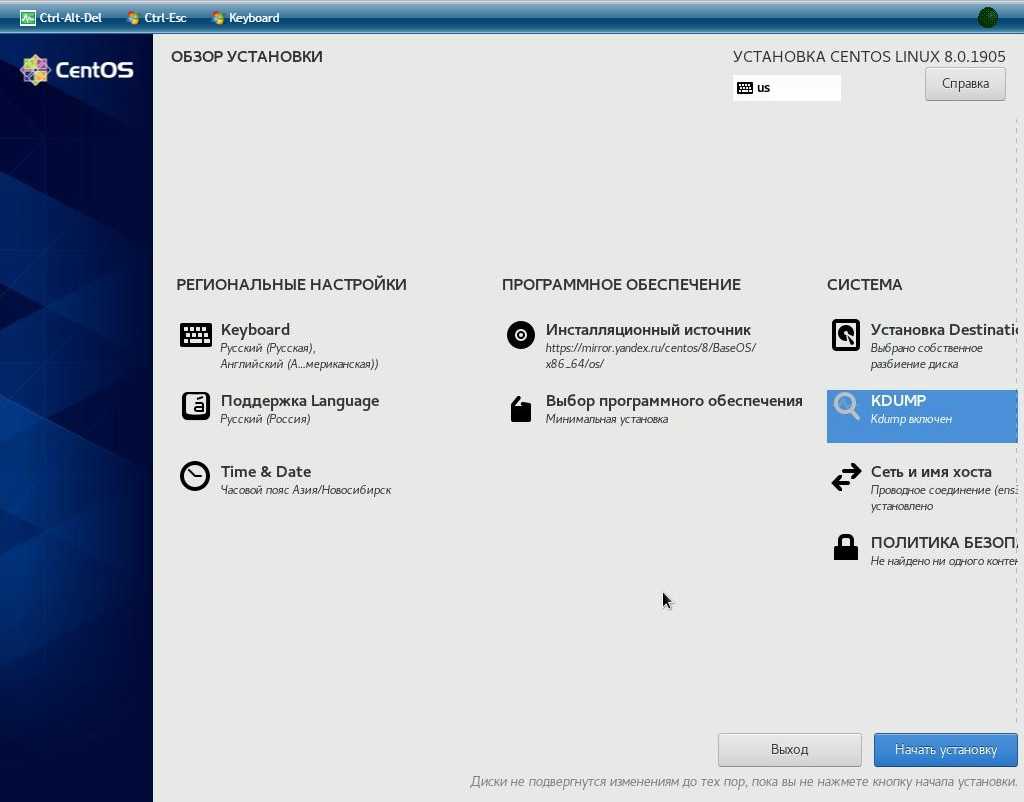The image size is (1024, 802).
Task: Click the disk changes warning note
Action: pyautogui.click(x=744, y=782)
